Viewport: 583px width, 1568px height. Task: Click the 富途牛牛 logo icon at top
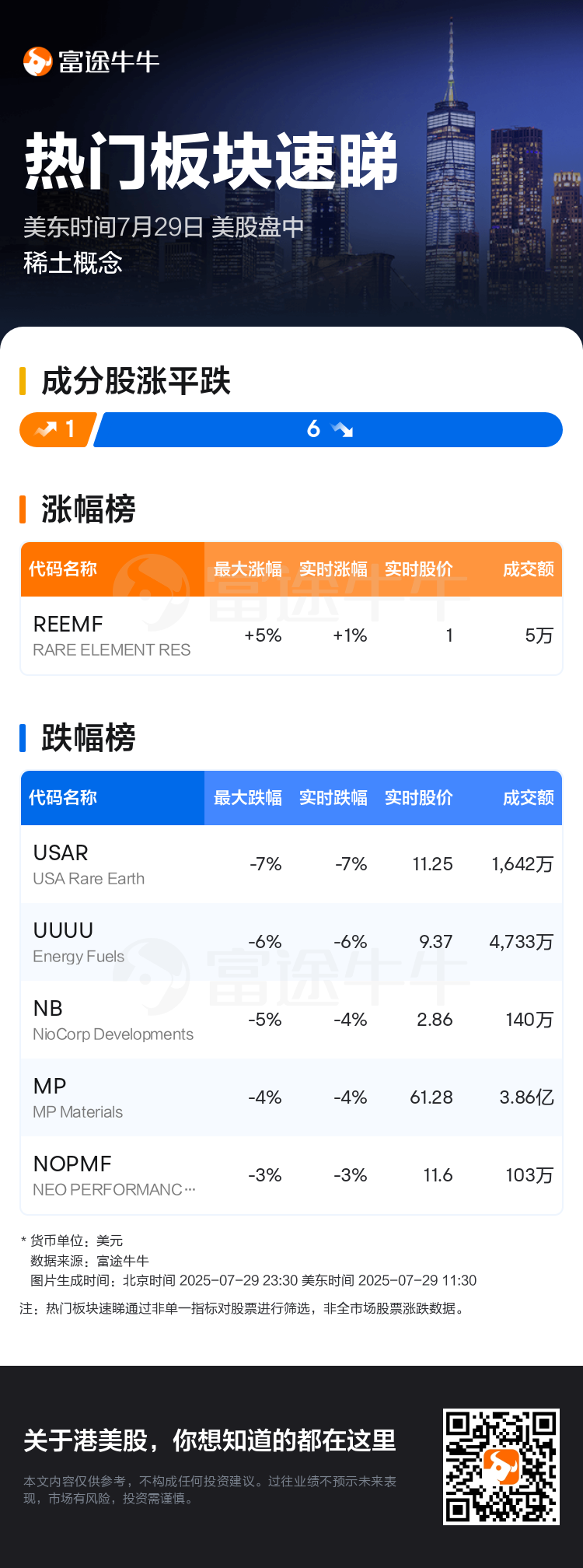click(x=37, y=61)
